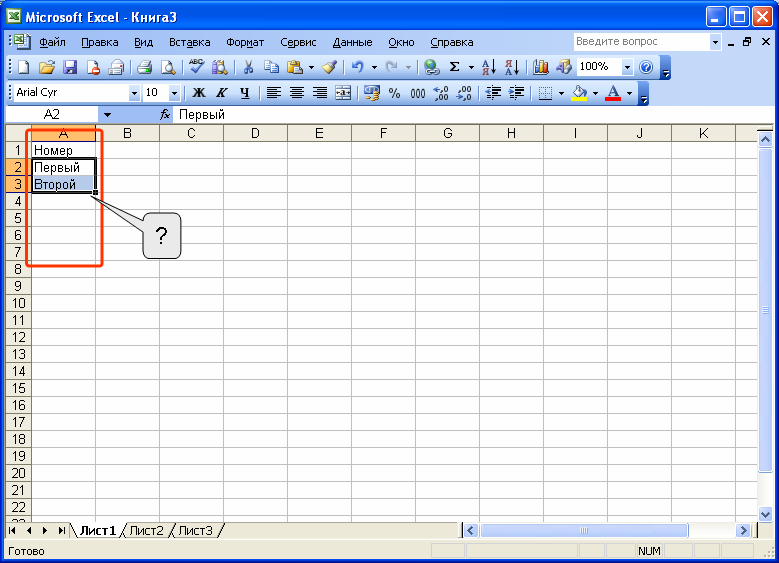The height and width of the screenshot is (563, 779).
Task: Apply yellow fill color bucket
Action: 579,93
